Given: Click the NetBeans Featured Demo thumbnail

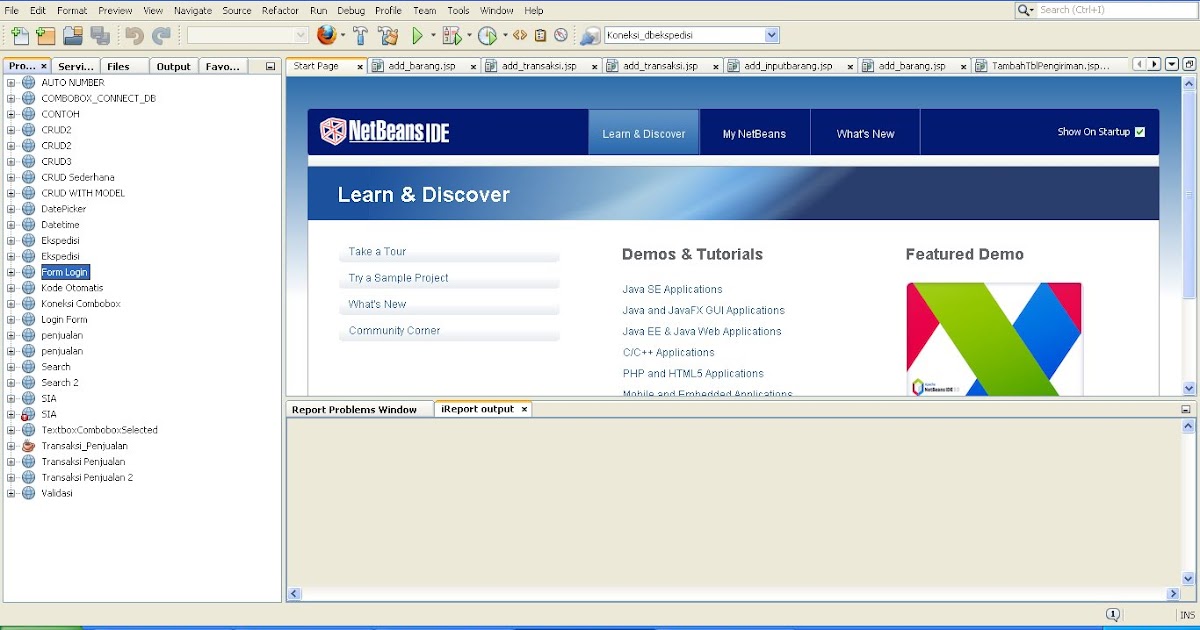Looking at the screenshot, I should [993, 340].
